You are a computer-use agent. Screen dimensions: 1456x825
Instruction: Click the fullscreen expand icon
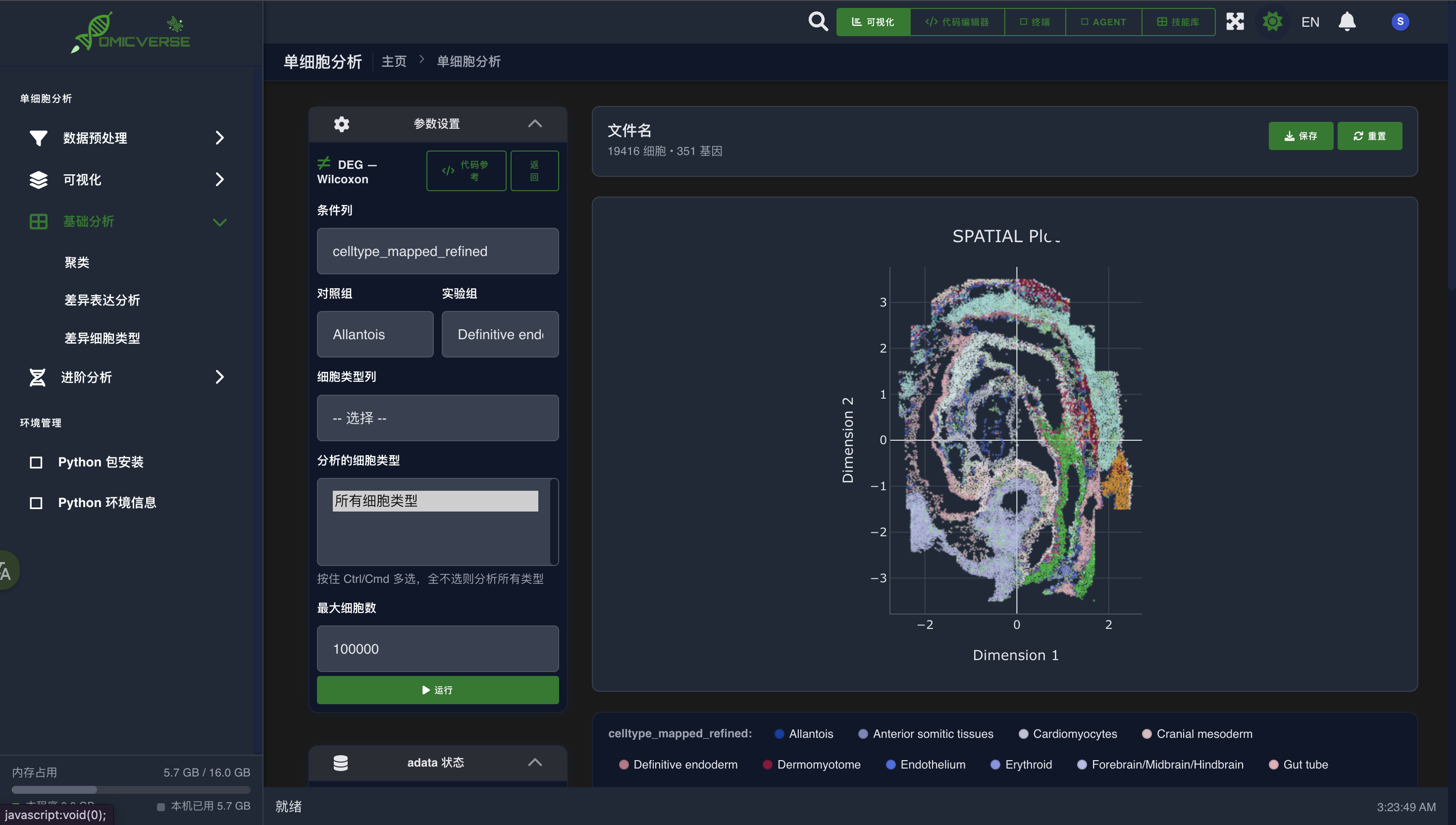(x=1235, y=21)
